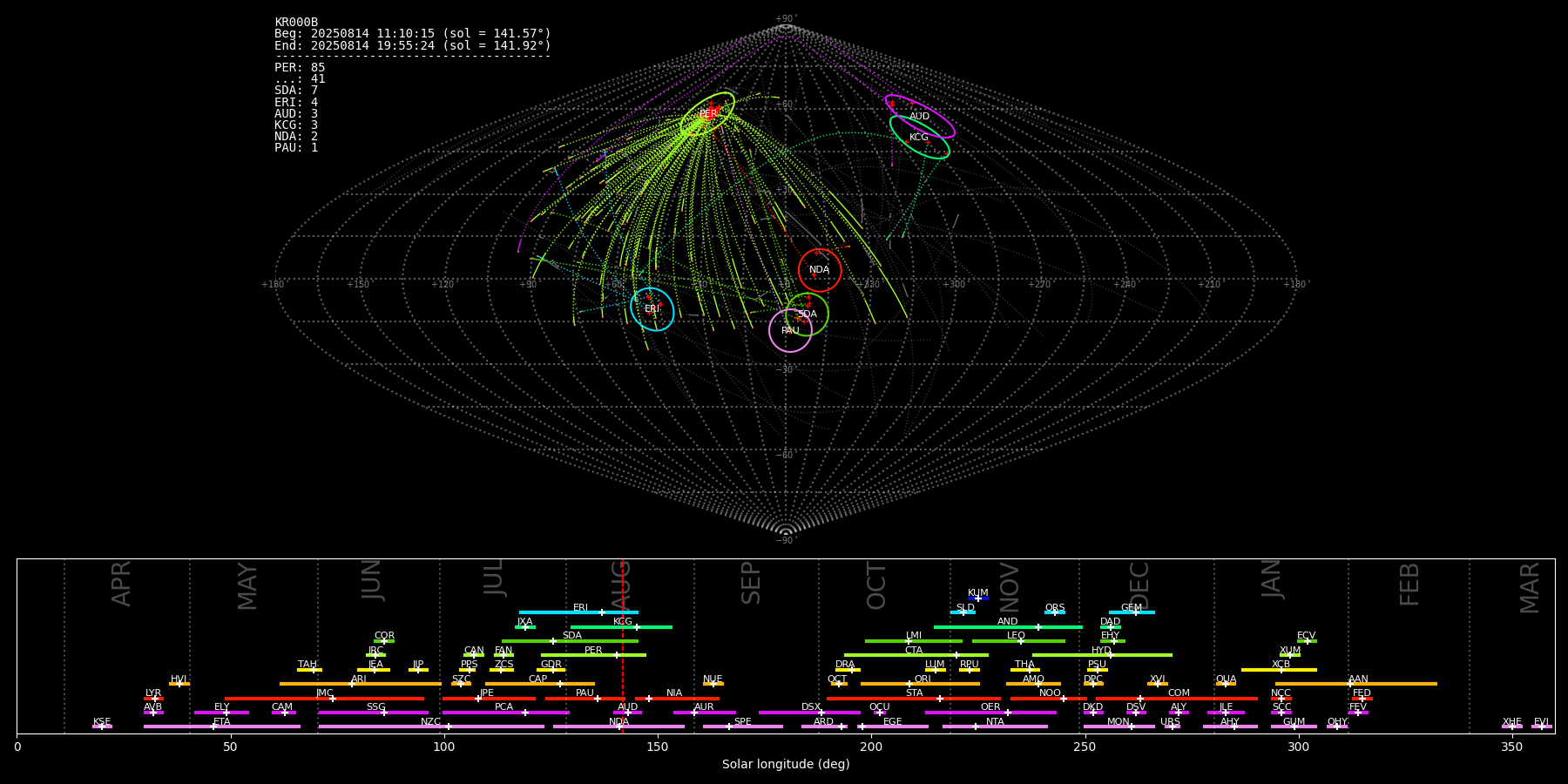Image resolution: width=1568 pixels, height=784 pixels.
Task: Select the pink NDA bar in the timeline
Action: click(x=618, y=727)
